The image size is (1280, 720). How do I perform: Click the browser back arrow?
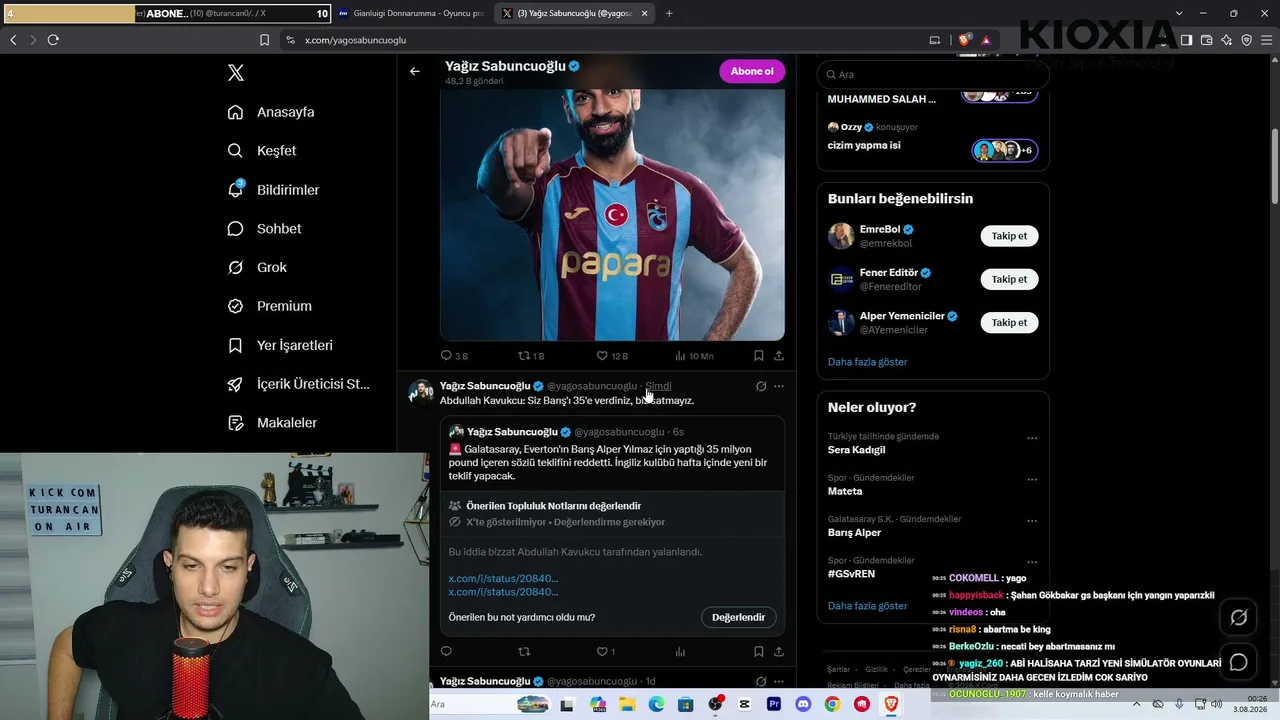[13, 40]
